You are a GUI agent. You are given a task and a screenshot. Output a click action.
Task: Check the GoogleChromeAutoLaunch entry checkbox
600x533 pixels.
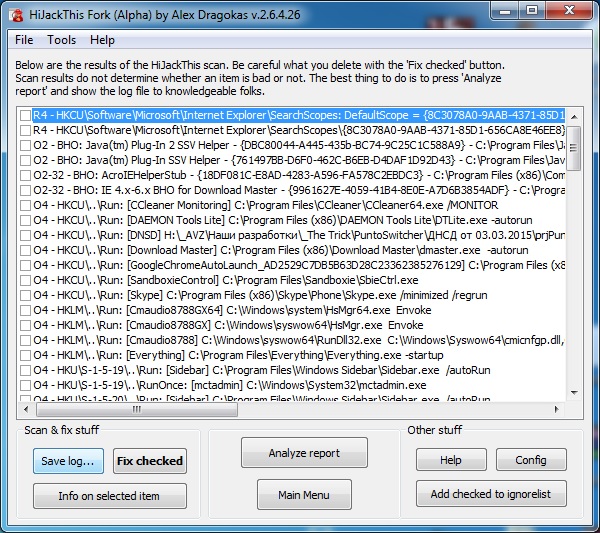(x=25, y=266)
